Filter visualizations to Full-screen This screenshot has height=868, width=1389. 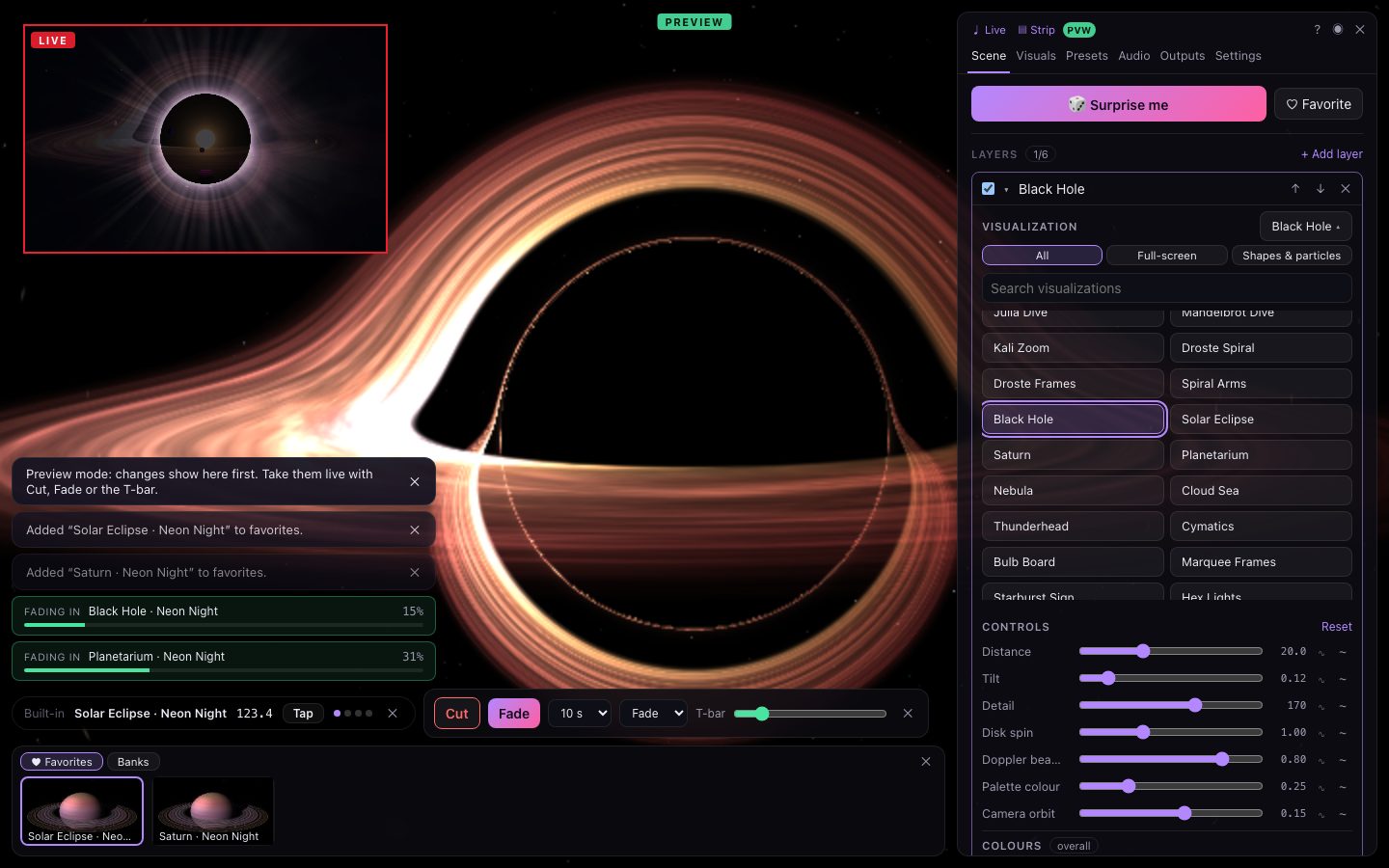pos(1167,256)
